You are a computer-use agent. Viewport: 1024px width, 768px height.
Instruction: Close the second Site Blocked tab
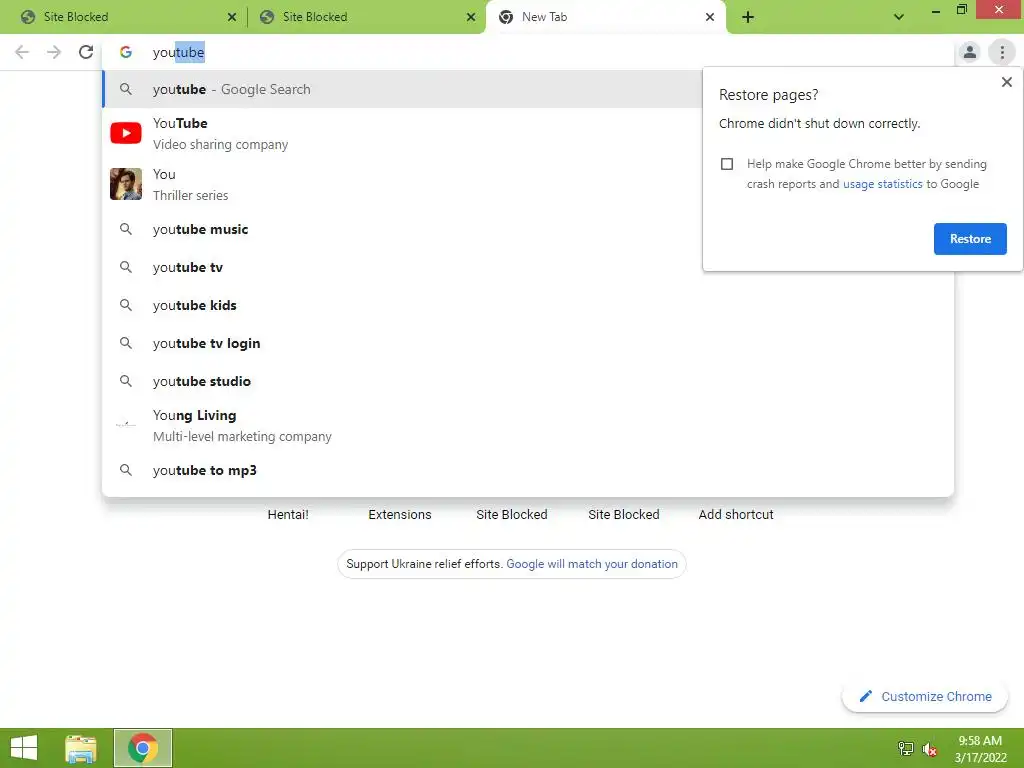pyautogui.click(x=471, y=17)
